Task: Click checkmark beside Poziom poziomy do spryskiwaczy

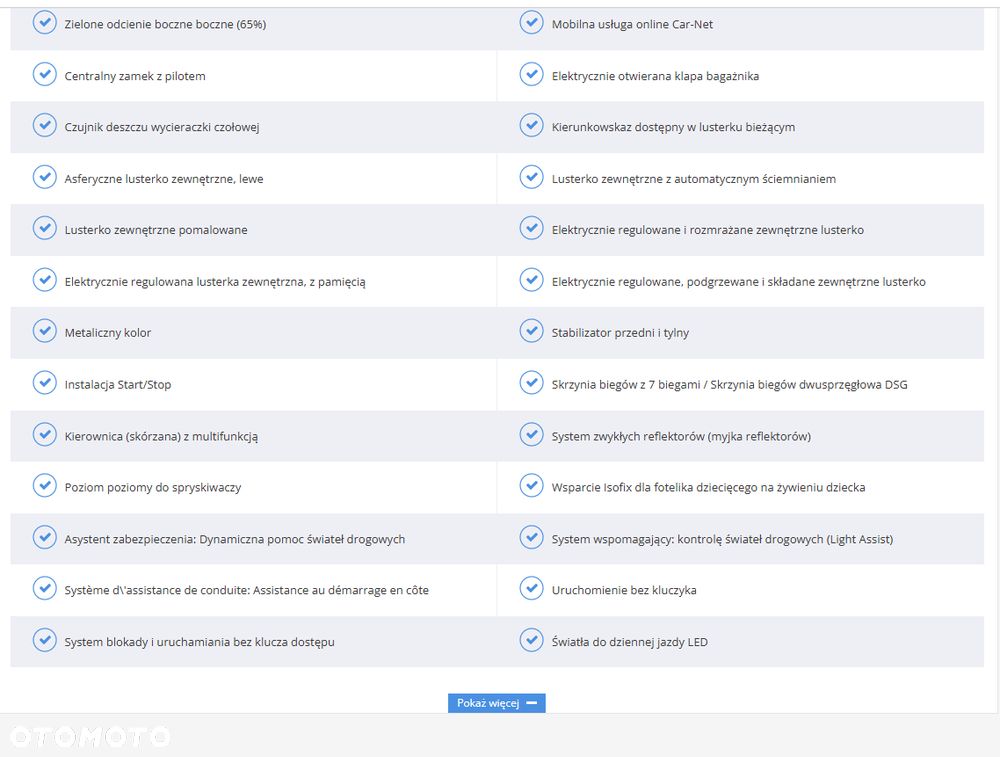Action: pos(45,485)
